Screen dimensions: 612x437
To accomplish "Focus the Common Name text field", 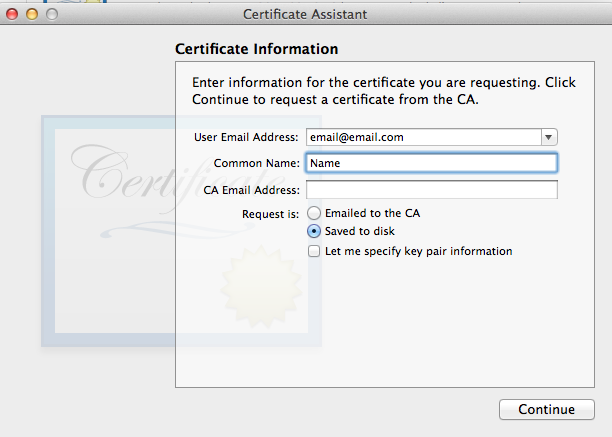I will point(432,163).
